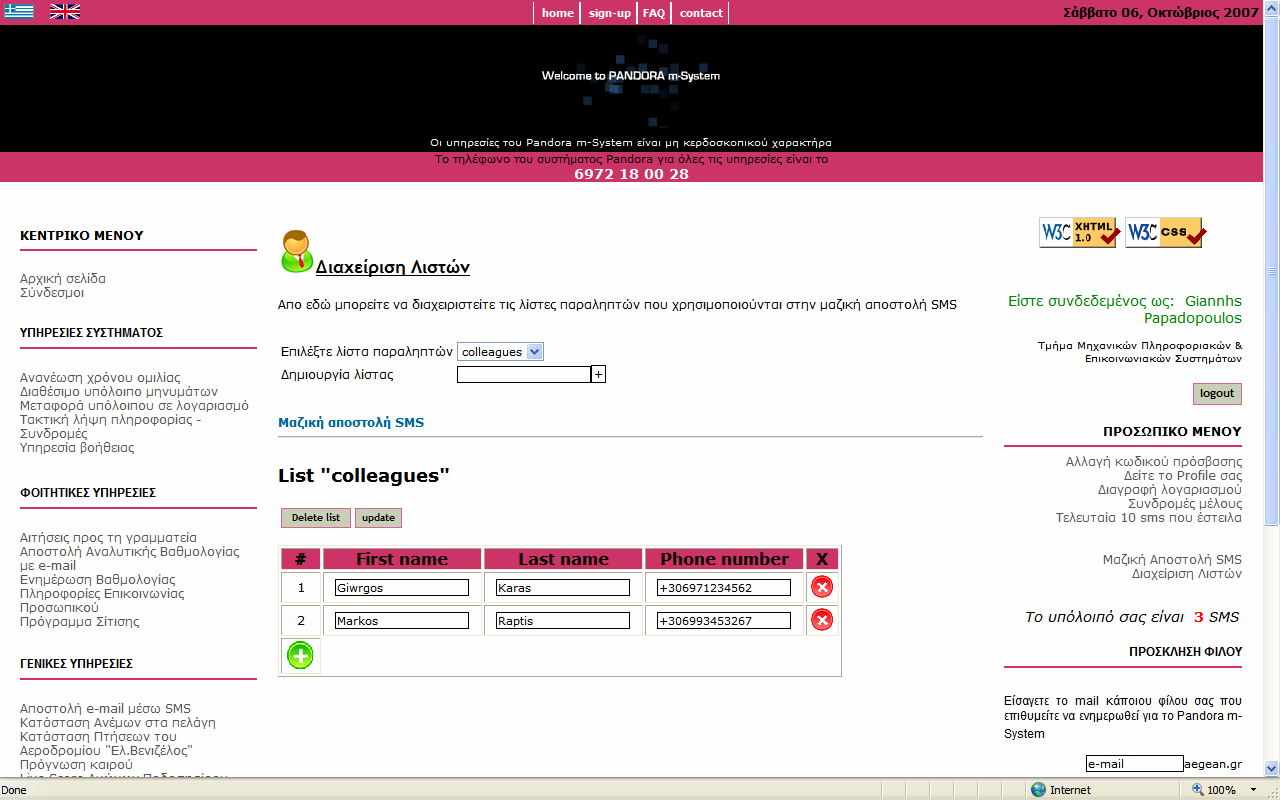
Task: Open the Σύνδεσμοι link
Action: pyautogui.click(x=52, y=293)
